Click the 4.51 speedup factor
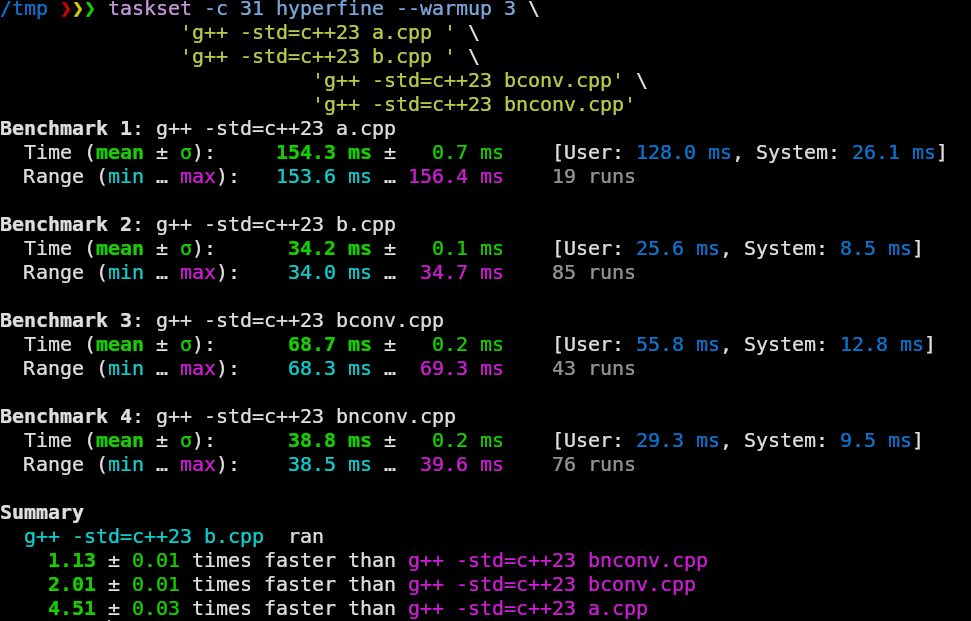 (x=72, y=609)
